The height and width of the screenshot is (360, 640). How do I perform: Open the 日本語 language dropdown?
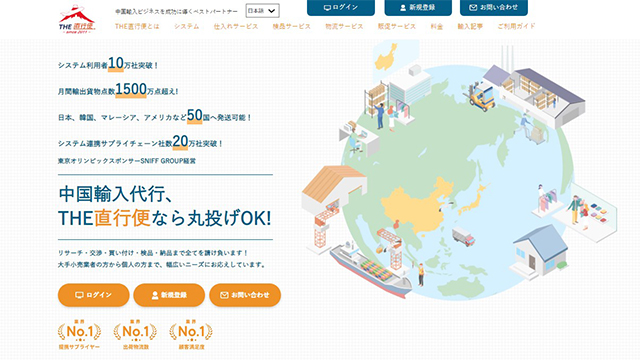[x=262, y=11]
